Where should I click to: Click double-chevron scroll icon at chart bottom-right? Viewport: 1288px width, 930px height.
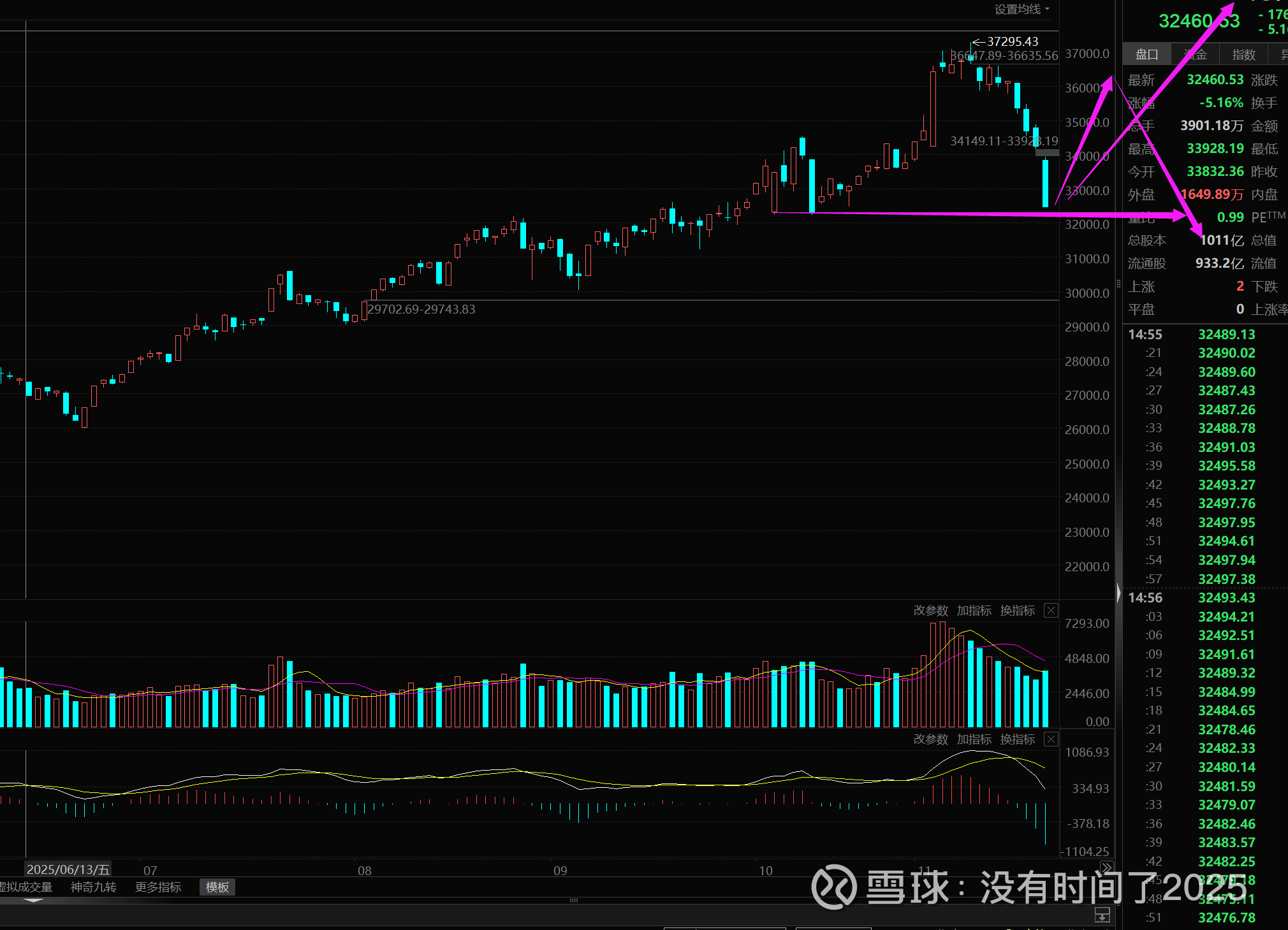(1106, 868)
